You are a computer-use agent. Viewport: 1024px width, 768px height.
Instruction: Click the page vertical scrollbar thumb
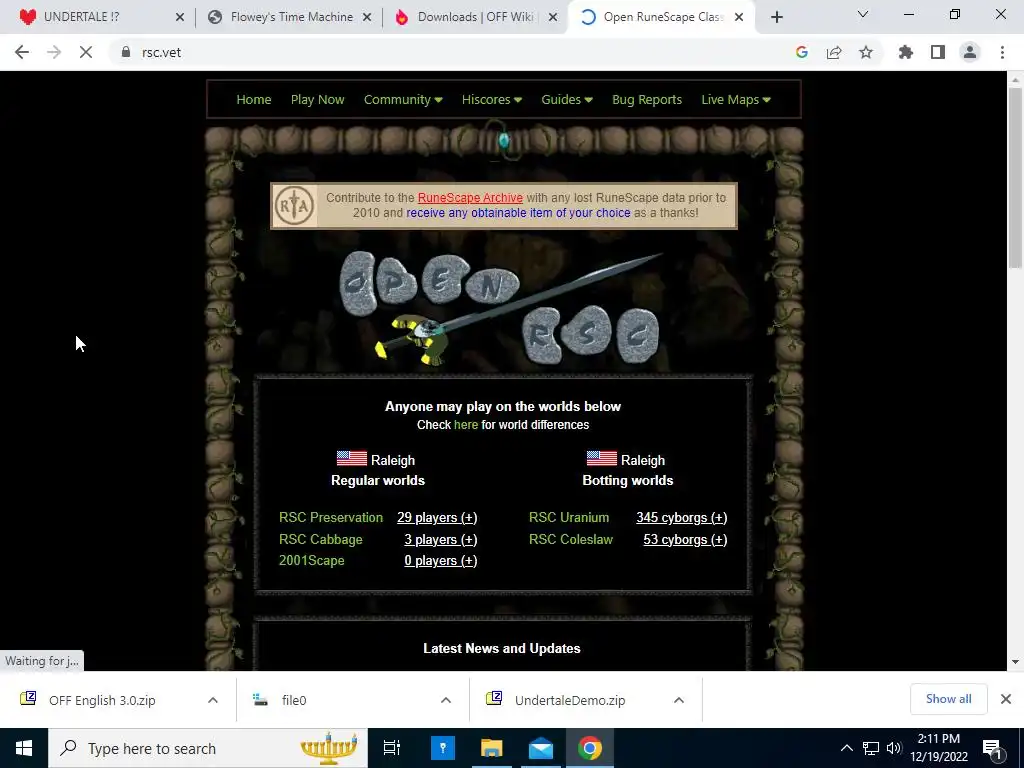pos(1015,178)
